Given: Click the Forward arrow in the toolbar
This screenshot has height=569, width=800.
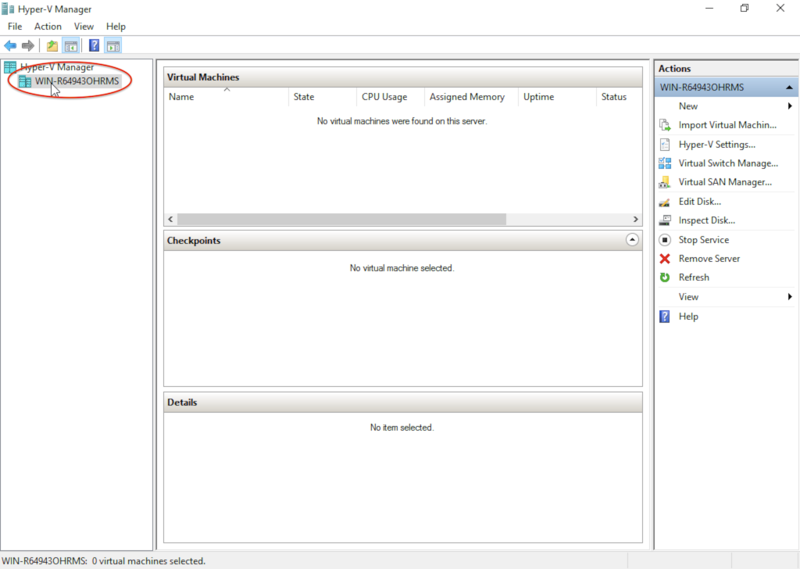Looking at the screenshot, I should coord(28,46).
